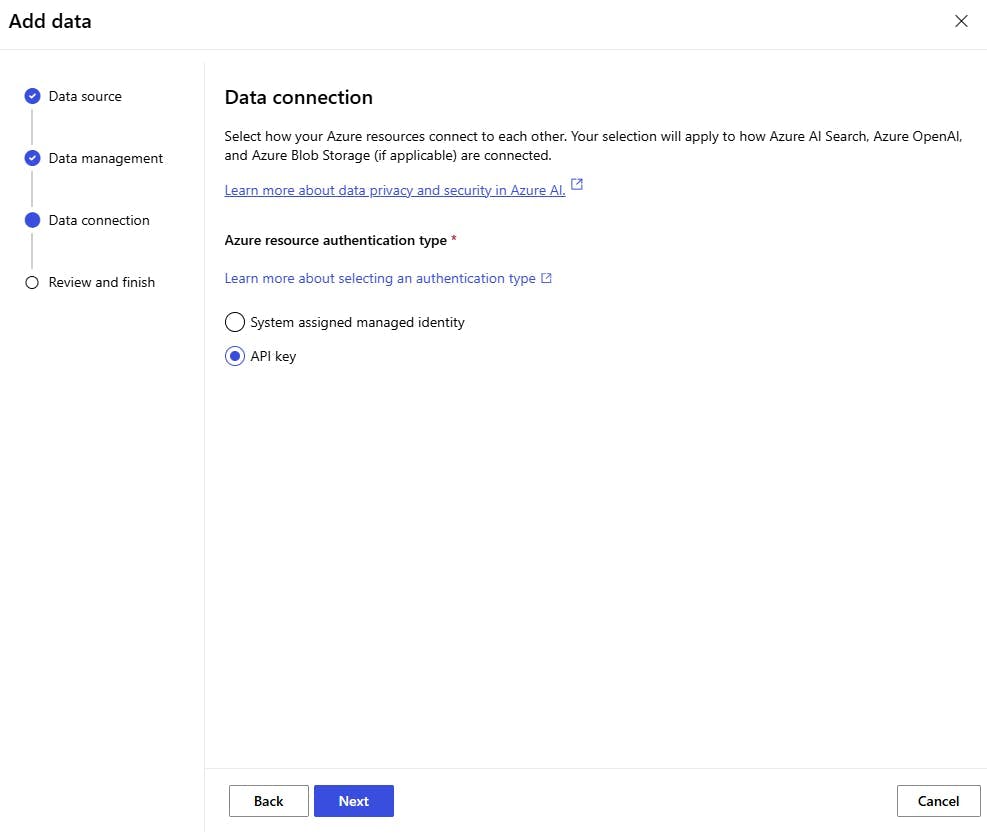The height and width of the screenshot is (838, 987).
Task: Go to the Data source step label
Action: click(85, 96)
